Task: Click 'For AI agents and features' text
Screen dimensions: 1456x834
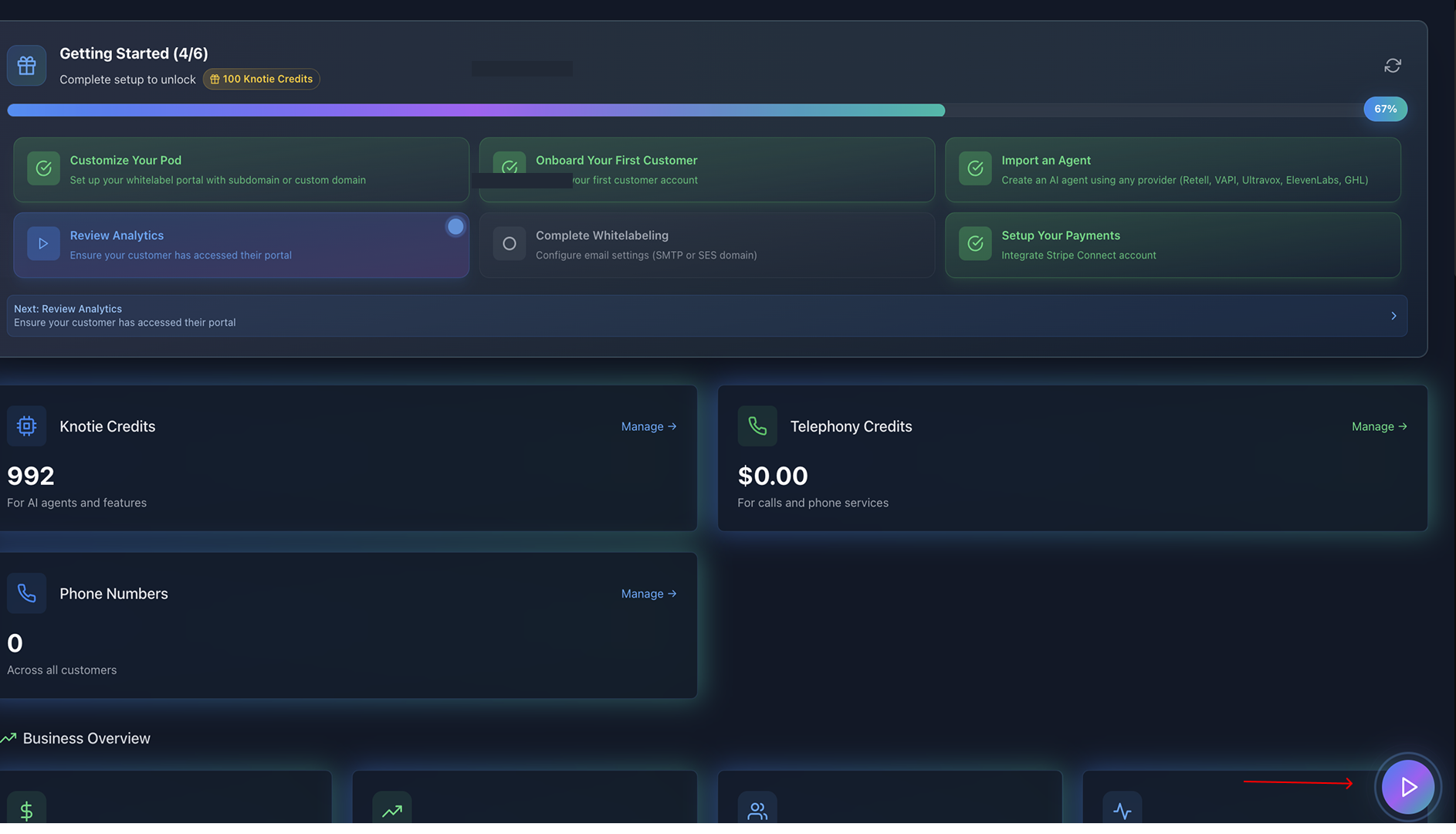Action: 76,503
